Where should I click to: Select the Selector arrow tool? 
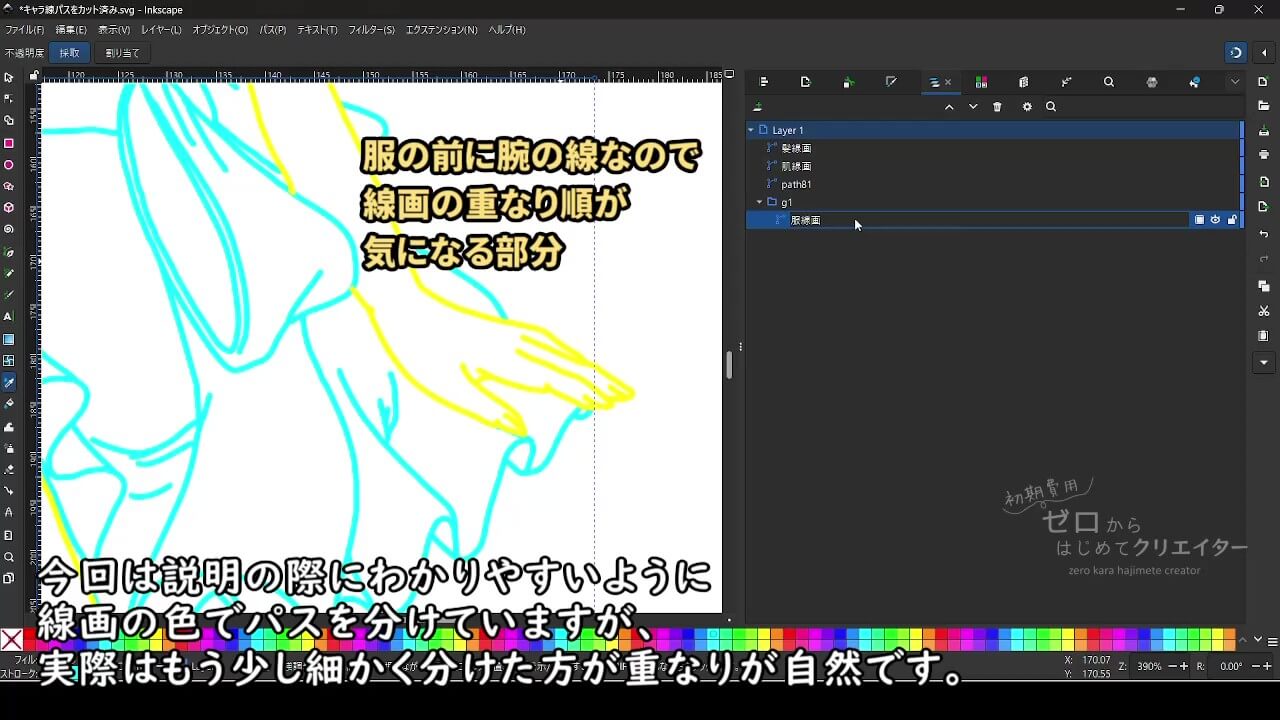[x=9, y=77]
